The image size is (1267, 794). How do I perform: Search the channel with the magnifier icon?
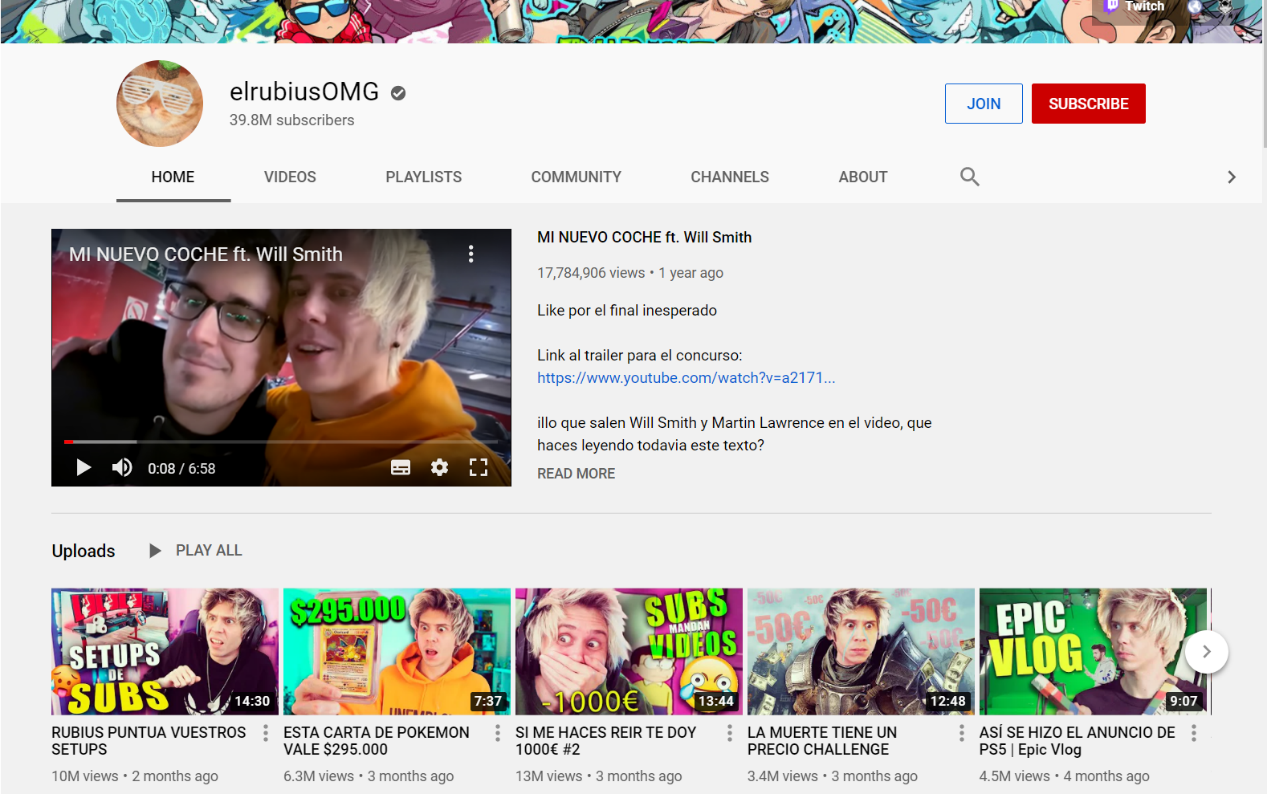tap(969, 177)
